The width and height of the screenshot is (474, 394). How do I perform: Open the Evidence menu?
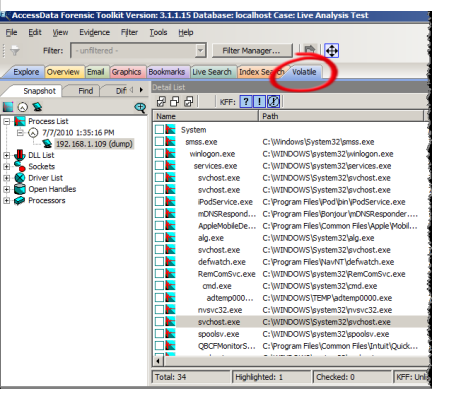tap(94, 32)
